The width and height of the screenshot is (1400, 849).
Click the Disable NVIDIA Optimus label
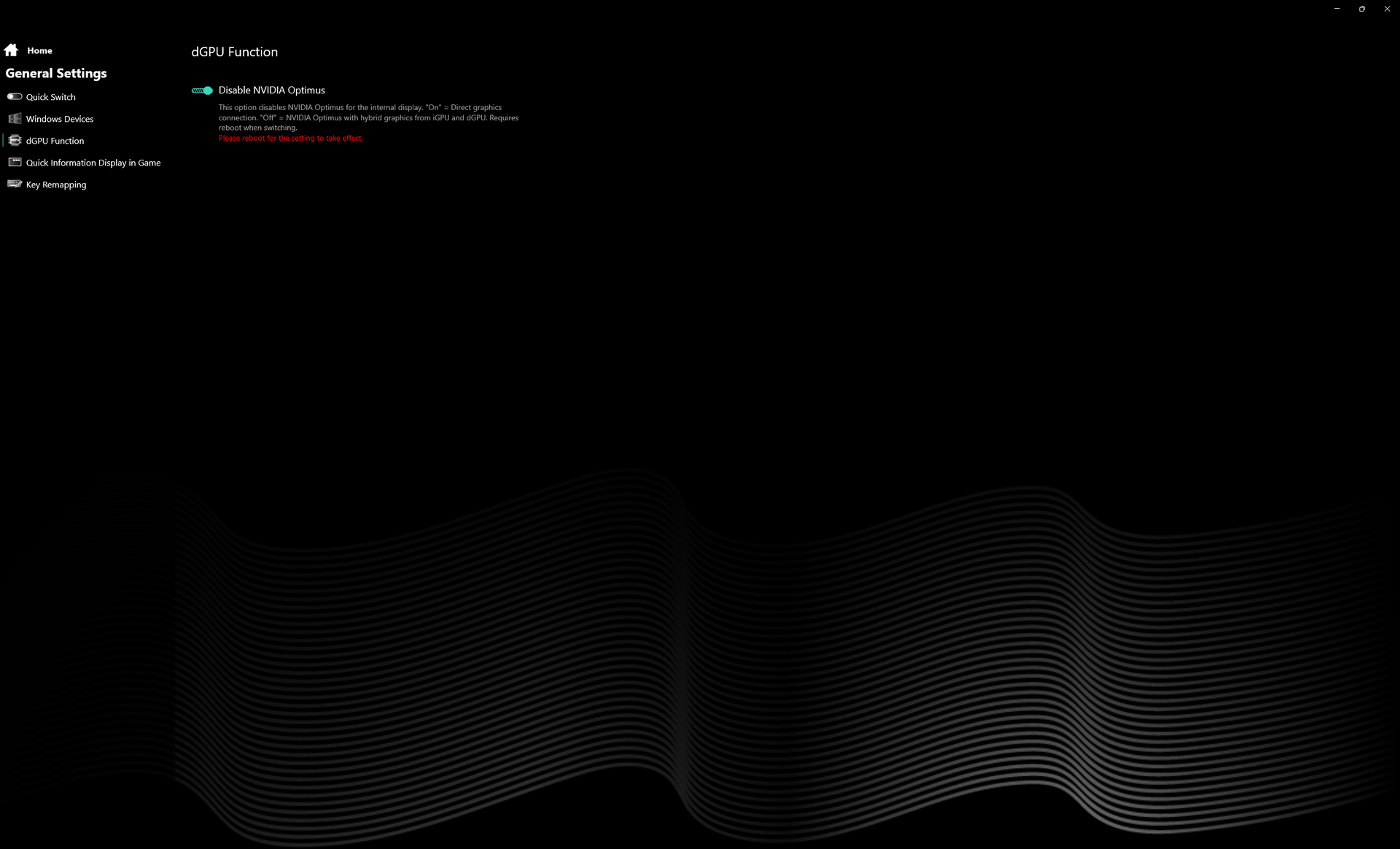(x=272, y=90)
